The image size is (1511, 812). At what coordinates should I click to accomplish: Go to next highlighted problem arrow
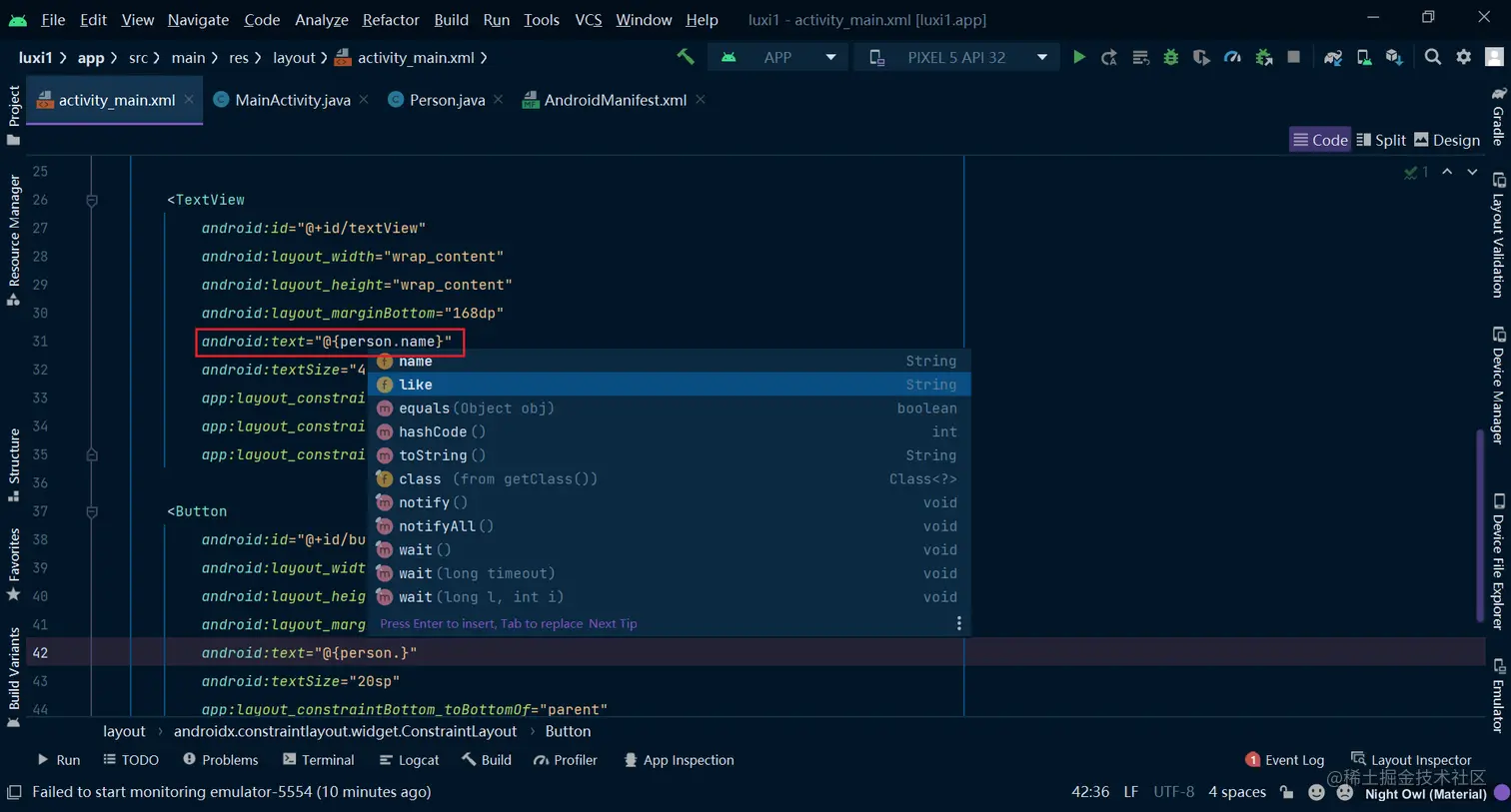pos(1472,172)
